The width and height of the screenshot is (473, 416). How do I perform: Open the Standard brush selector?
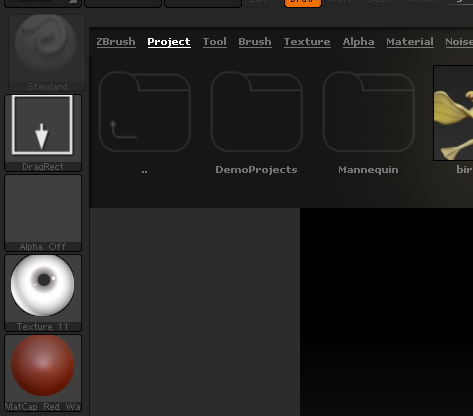tap(47, 53)
